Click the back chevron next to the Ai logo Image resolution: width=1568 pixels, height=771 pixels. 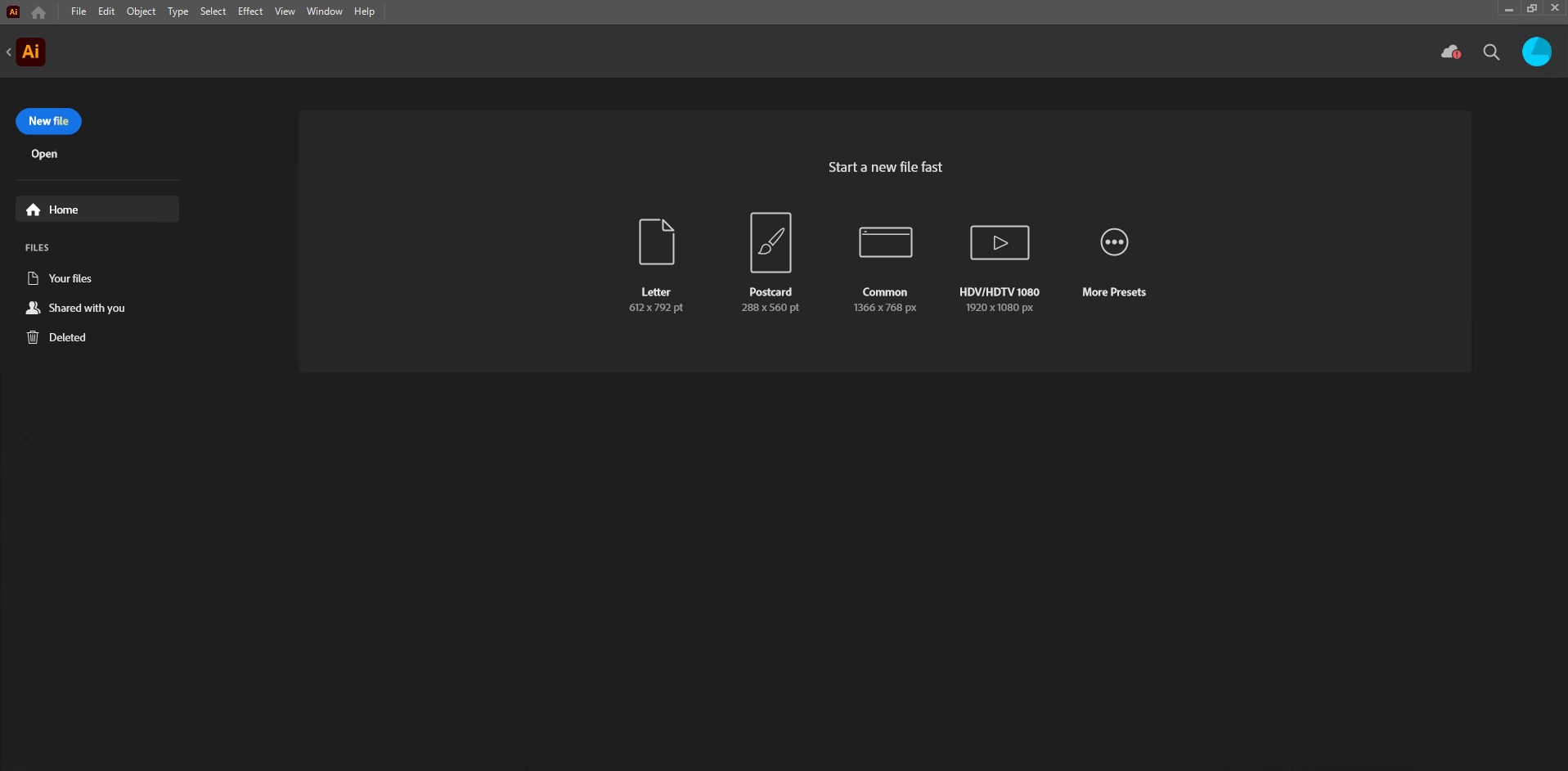click(9, 52)
